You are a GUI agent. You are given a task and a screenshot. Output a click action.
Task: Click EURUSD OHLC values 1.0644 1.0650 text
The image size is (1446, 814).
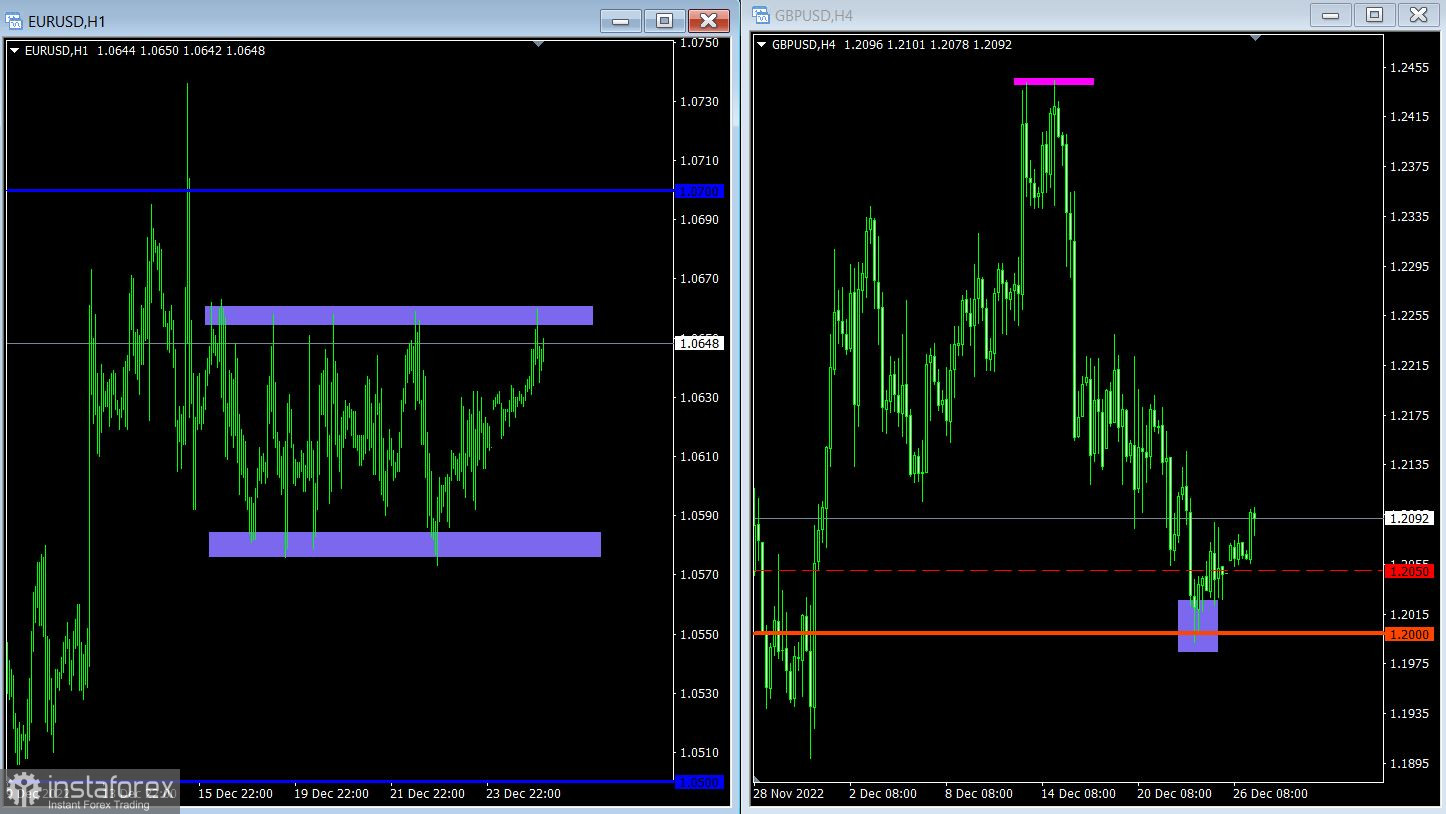click(x=138, y=51)
